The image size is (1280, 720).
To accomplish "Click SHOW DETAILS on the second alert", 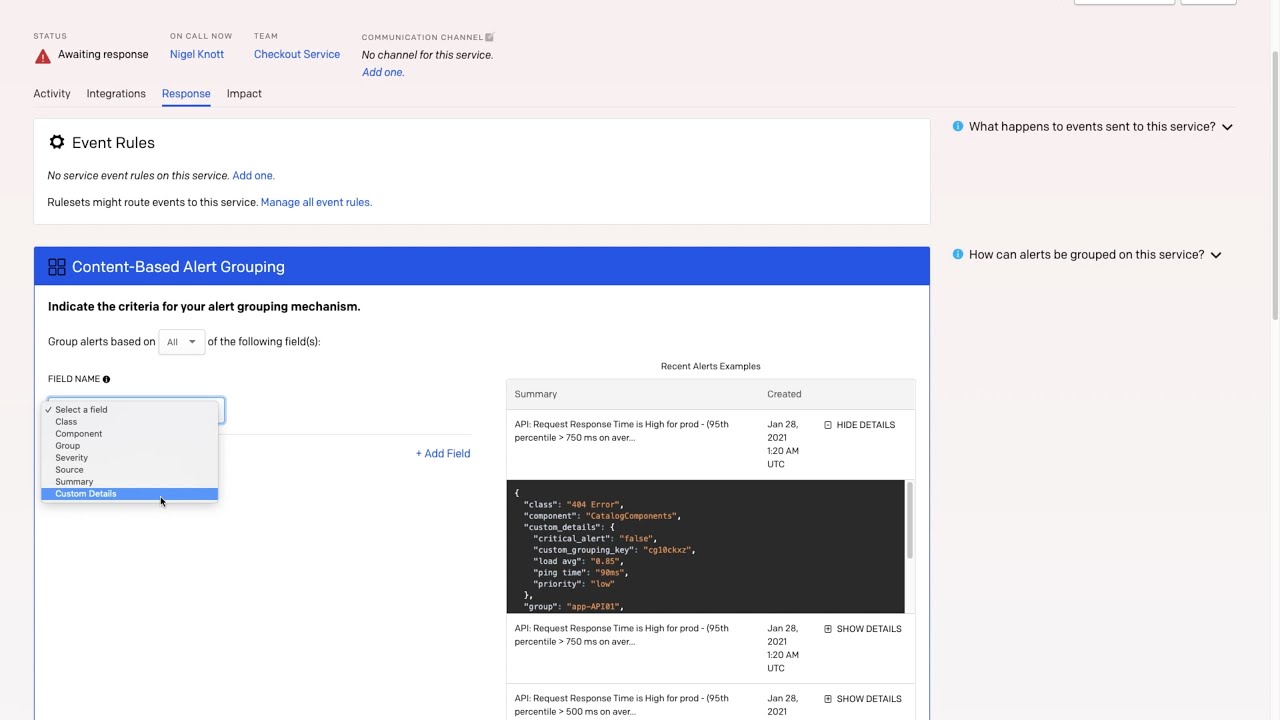I will coord(862,629).
